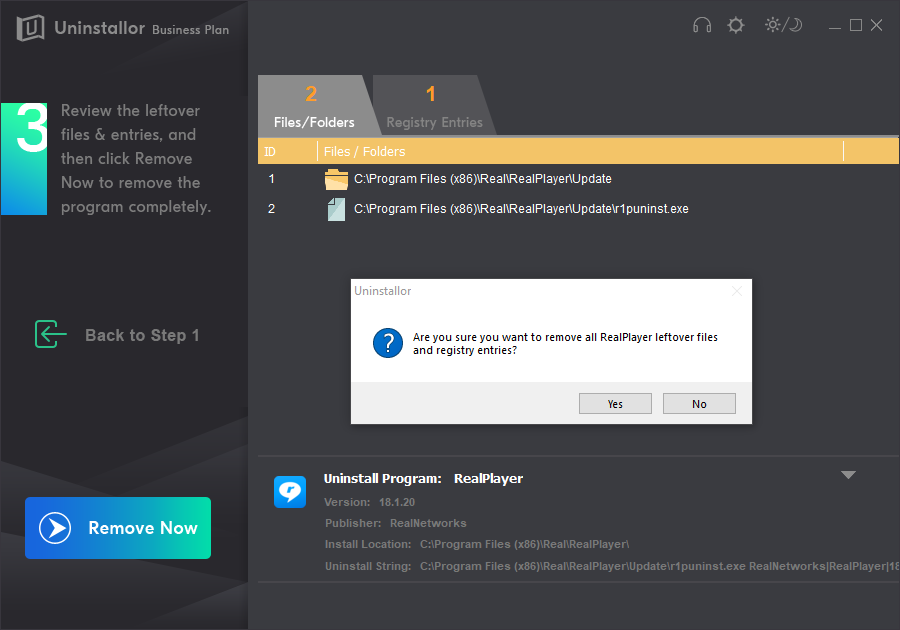This screenshot has width=900, height=630.
Task: Select the r1puninst.exe file path row
Action: coord(579,209)
